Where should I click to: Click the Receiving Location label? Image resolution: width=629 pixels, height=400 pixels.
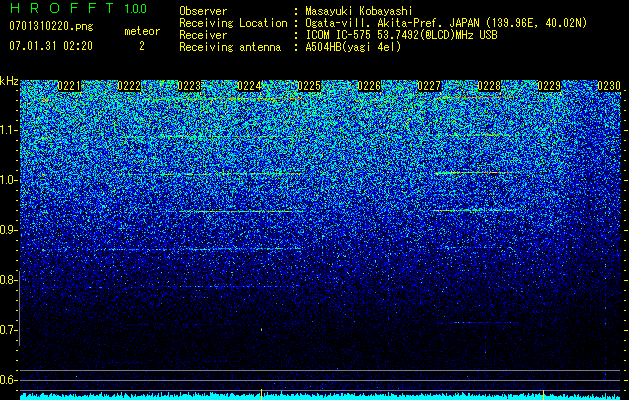coord(233,23)
